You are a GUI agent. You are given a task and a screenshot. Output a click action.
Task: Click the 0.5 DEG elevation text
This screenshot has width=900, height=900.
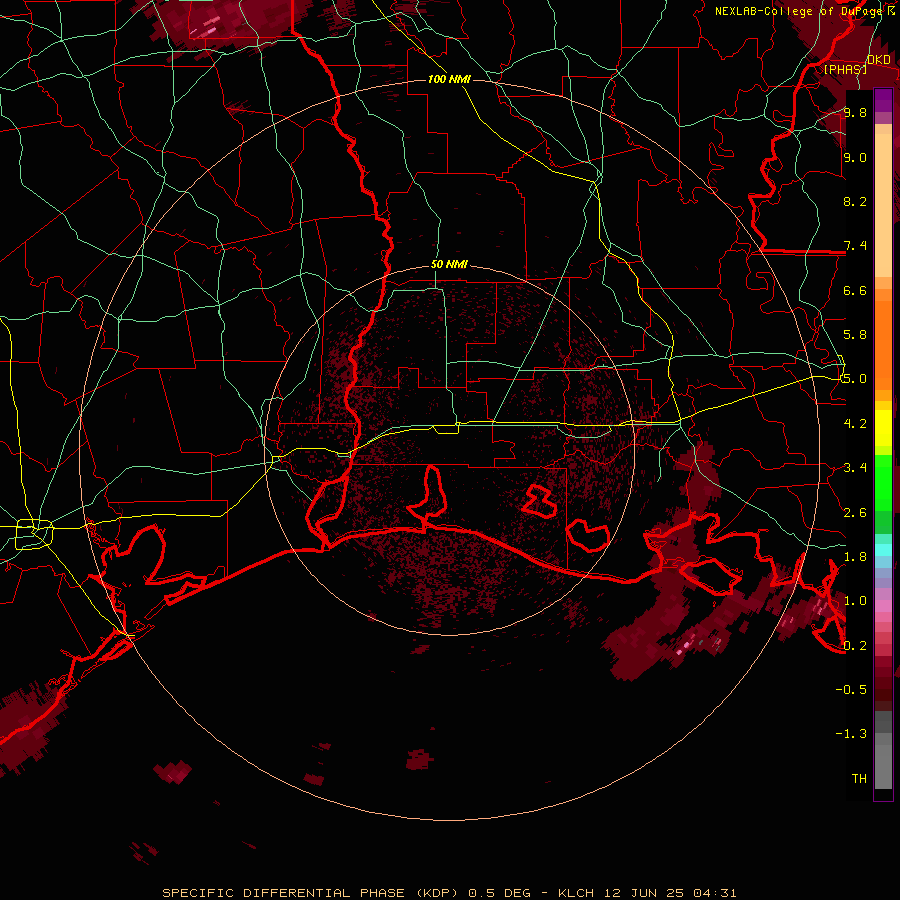[499, 893]
